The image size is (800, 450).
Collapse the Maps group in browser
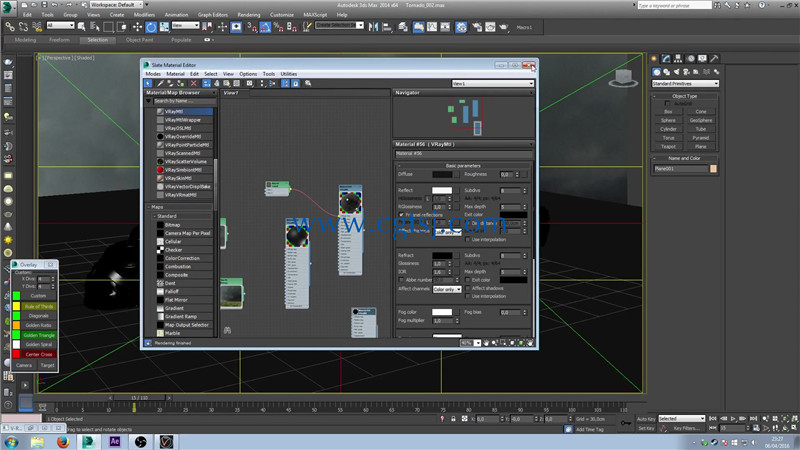[149, 207]
